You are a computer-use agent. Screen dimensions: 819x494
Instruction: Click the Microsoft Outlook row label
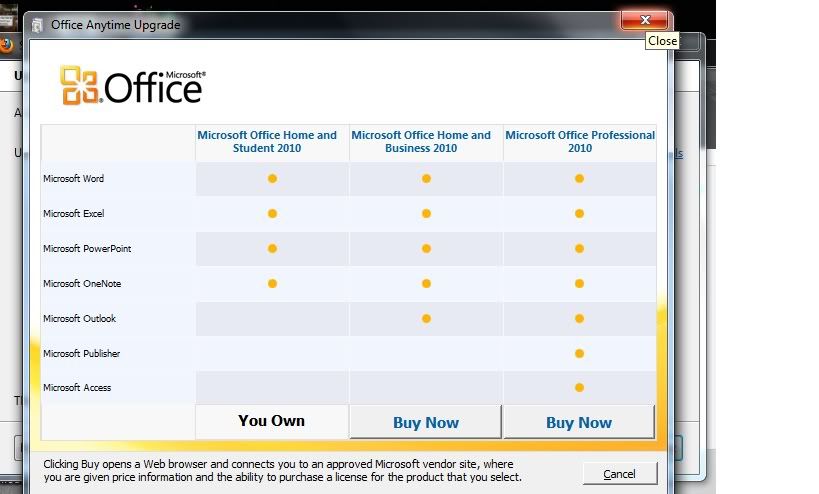point(80,319)
